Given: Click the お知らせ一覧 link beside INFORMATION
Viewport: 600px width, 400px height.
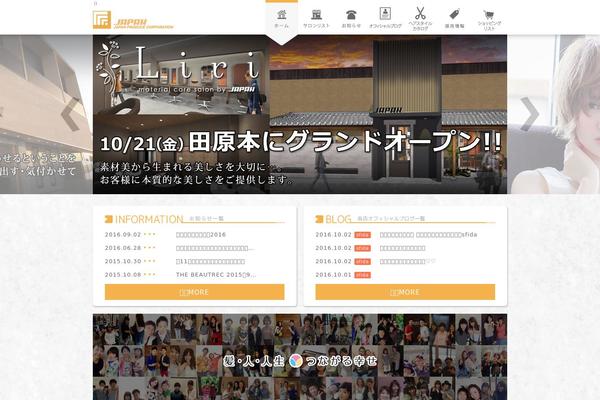Looking at the screenshot, I should click(x=206, y=219).
